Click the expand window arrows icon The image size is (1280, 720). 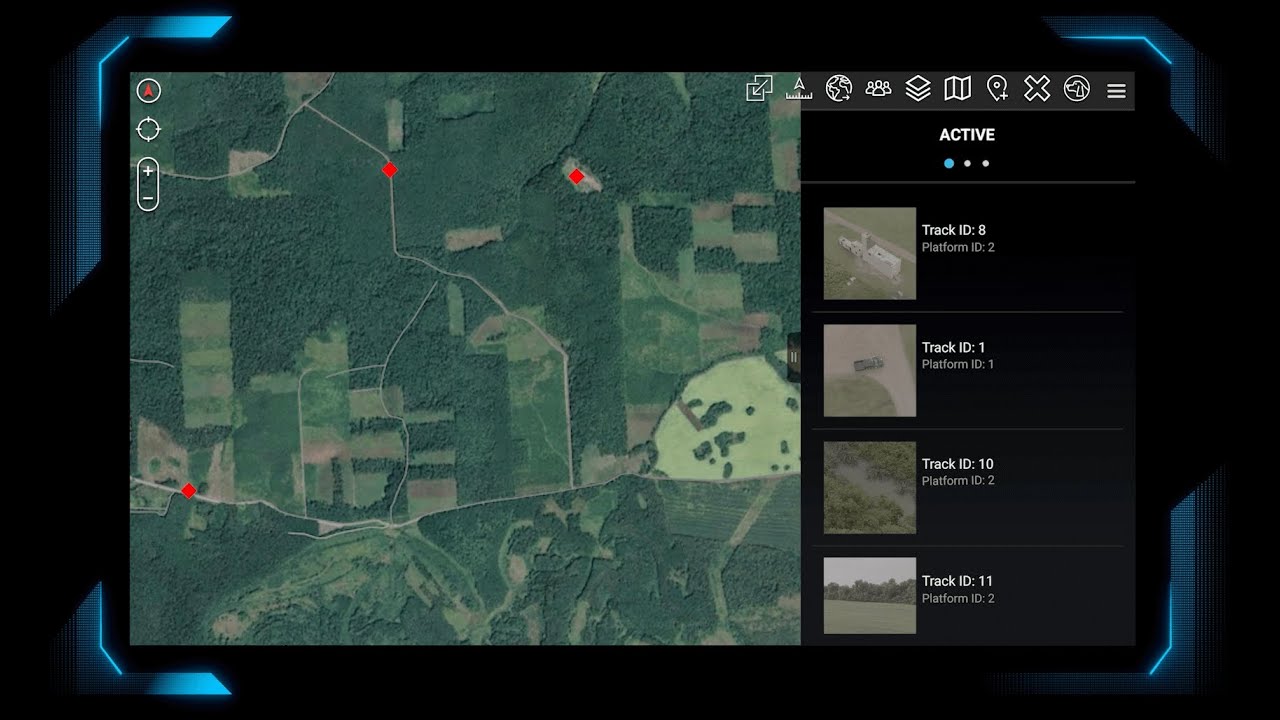tap(759, 89)
